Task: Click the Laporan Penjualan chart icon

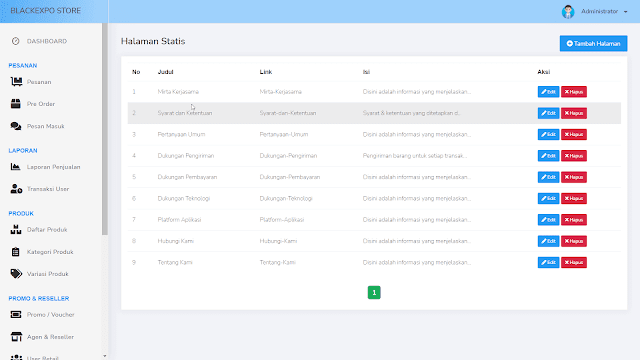Action: click(x=16, y=167)
